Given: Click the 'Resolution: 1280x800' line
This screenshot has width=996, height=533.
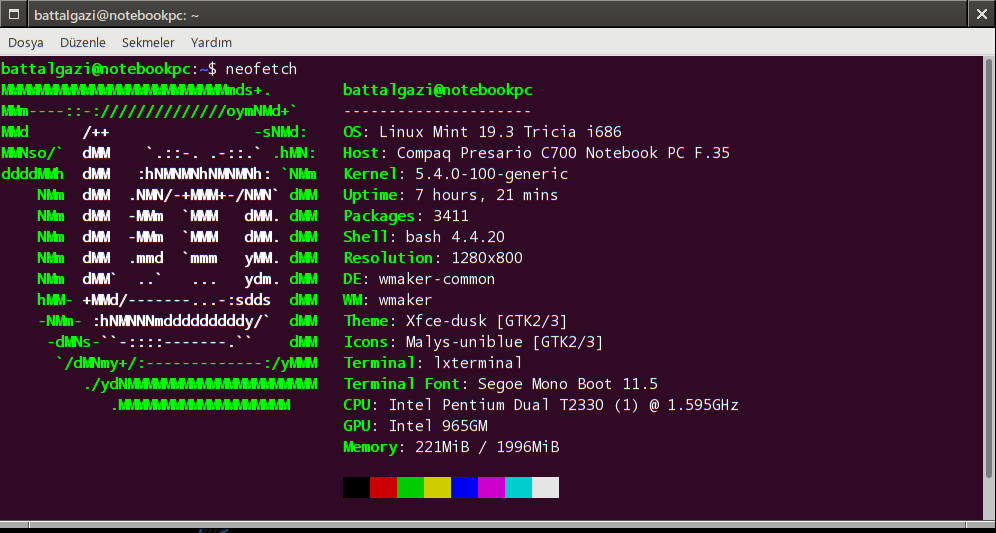Looking at the screenshot, I should (433, 258).
